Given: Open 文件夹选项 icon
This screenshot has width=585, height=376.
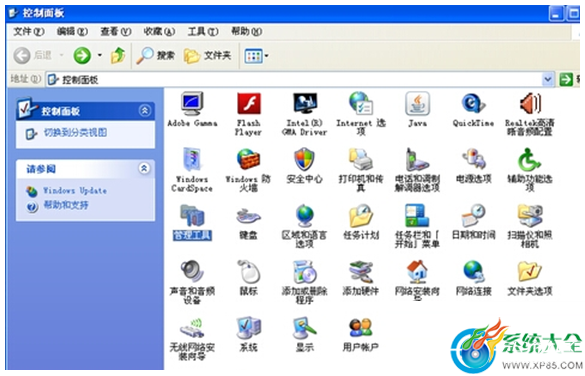Looking at the screenshot, I should pos(530,272).
